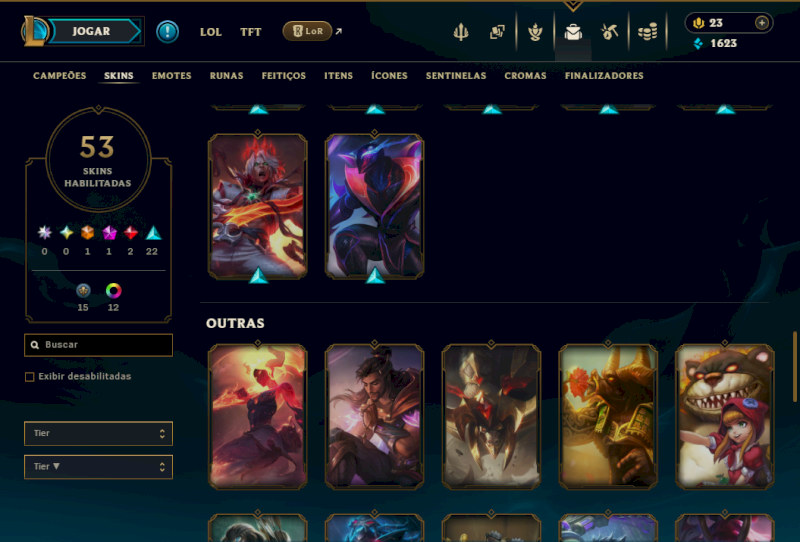Open the first Tier dropdown
This screenshot has width=800, height=542.
pos(98,433)
